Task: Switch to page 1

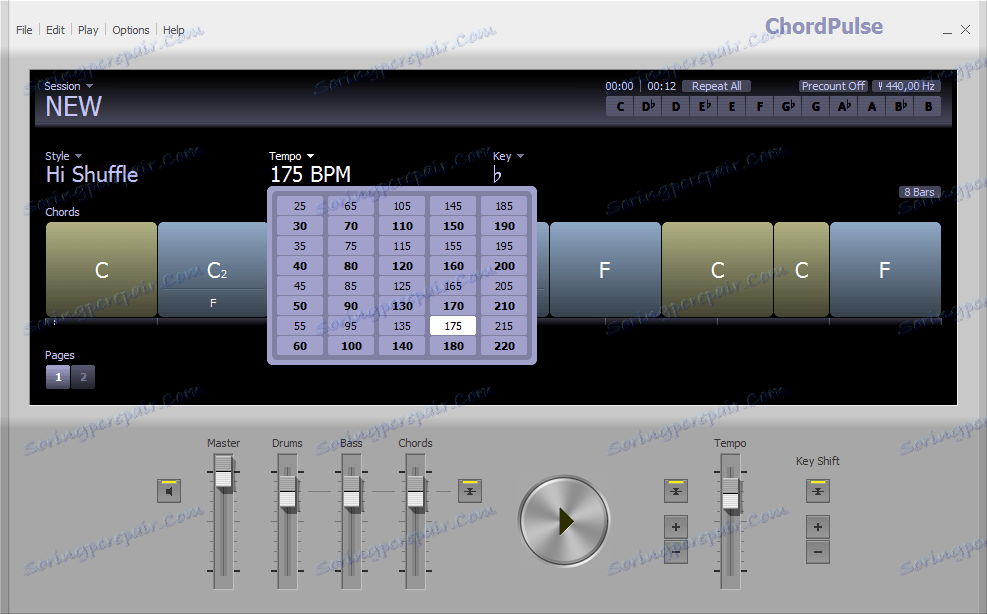Action: (58, 377)
